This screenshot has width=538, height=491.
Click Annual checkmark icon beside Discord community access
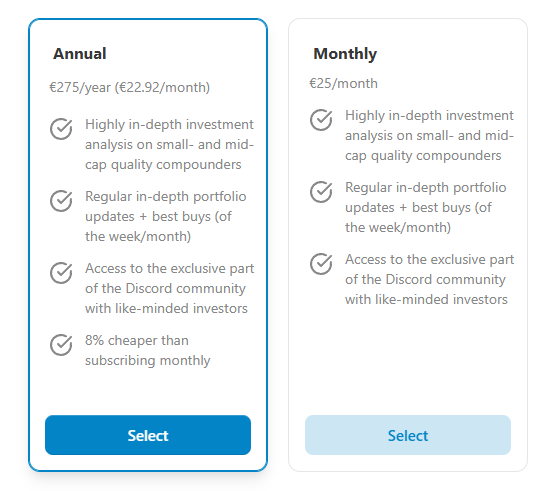pyautogui.click(x=61, y=273)
